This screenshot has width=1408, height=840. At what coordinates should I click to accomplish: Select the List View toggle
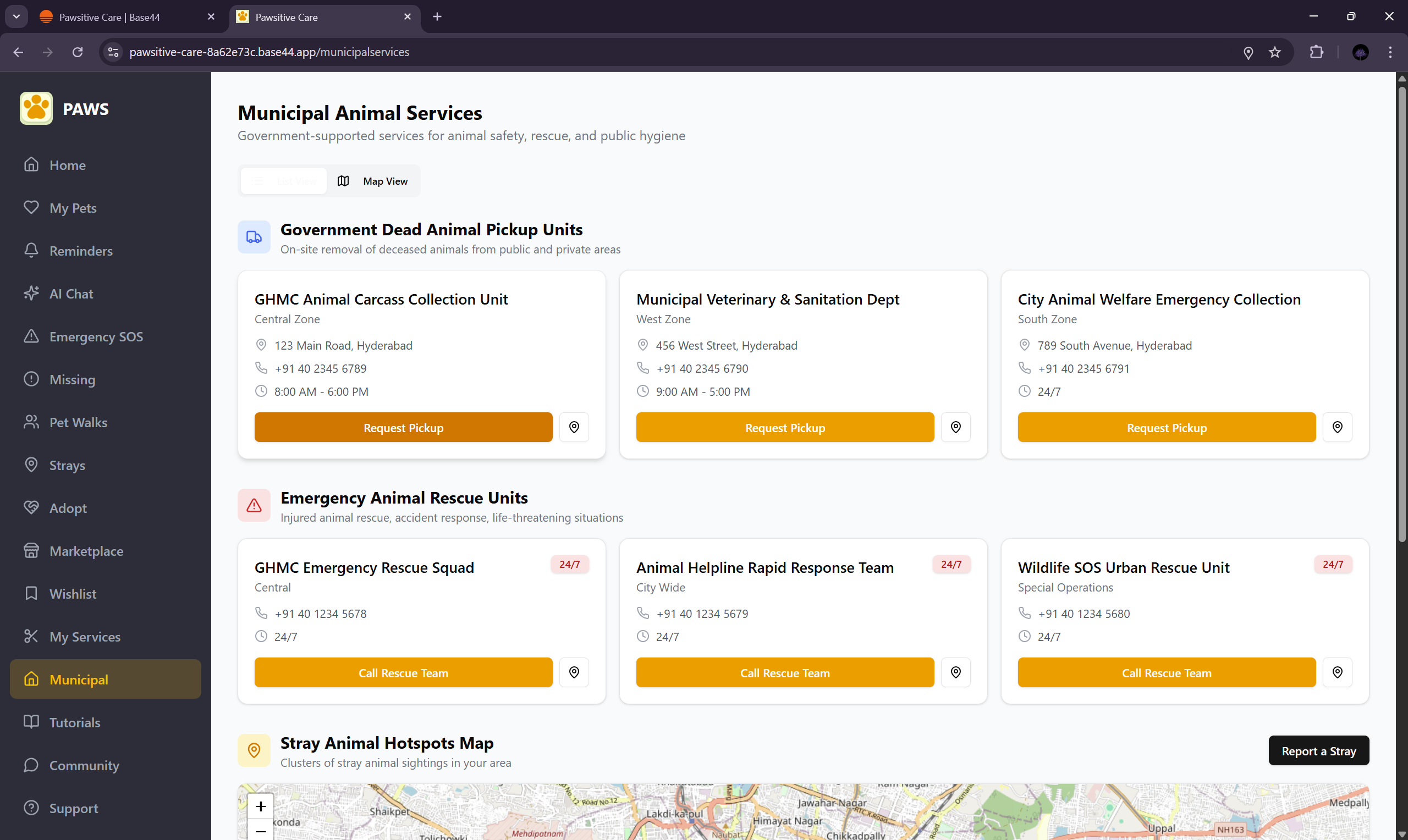(284, 181)
